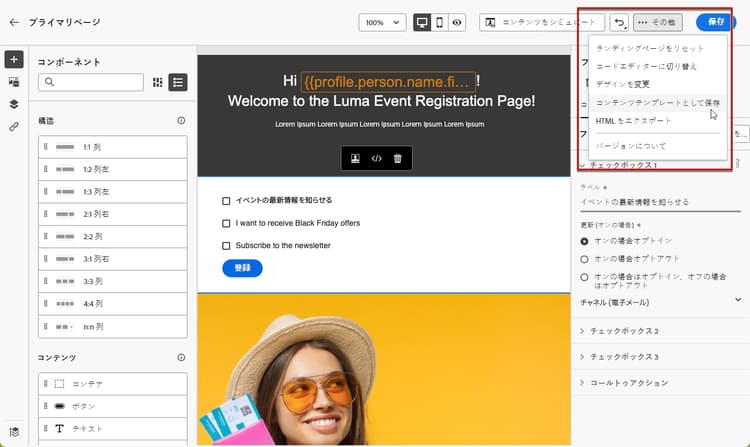Open the asset picker sidebar icon
750x447 pixels.
coord(14,82)
